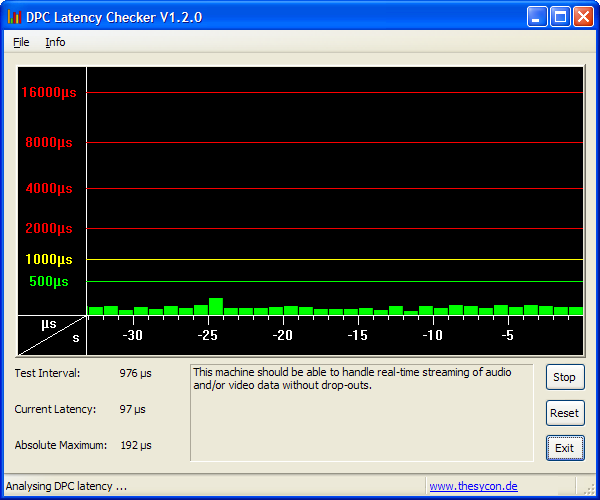Viewport: 600px width, 500px height.
Task: Click the Absolute Maximum label
Action: tap(61, 445)
